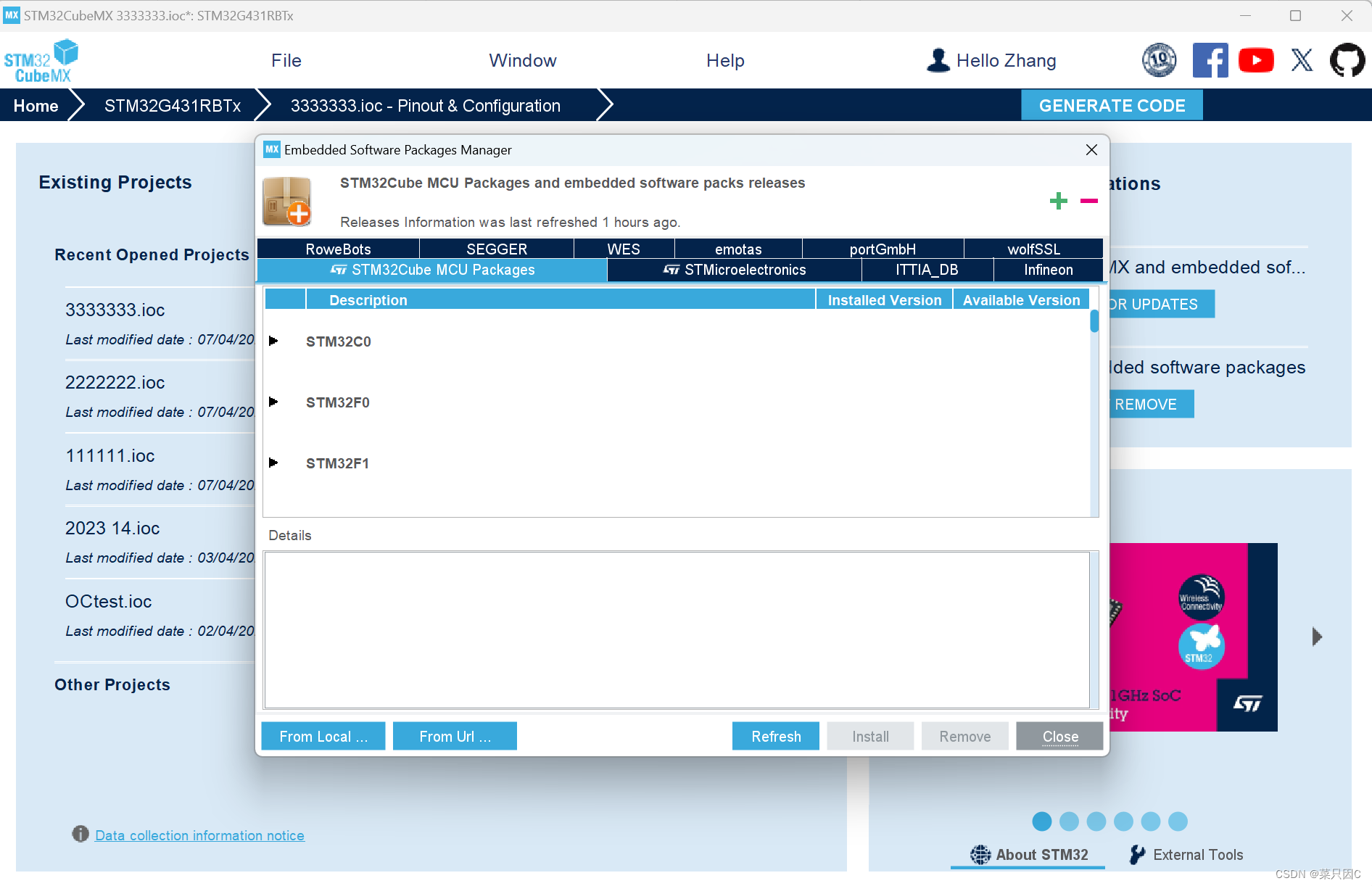Click the Available Version column header
This screenshot has width=1372, height=886.
click(1021, 299)
